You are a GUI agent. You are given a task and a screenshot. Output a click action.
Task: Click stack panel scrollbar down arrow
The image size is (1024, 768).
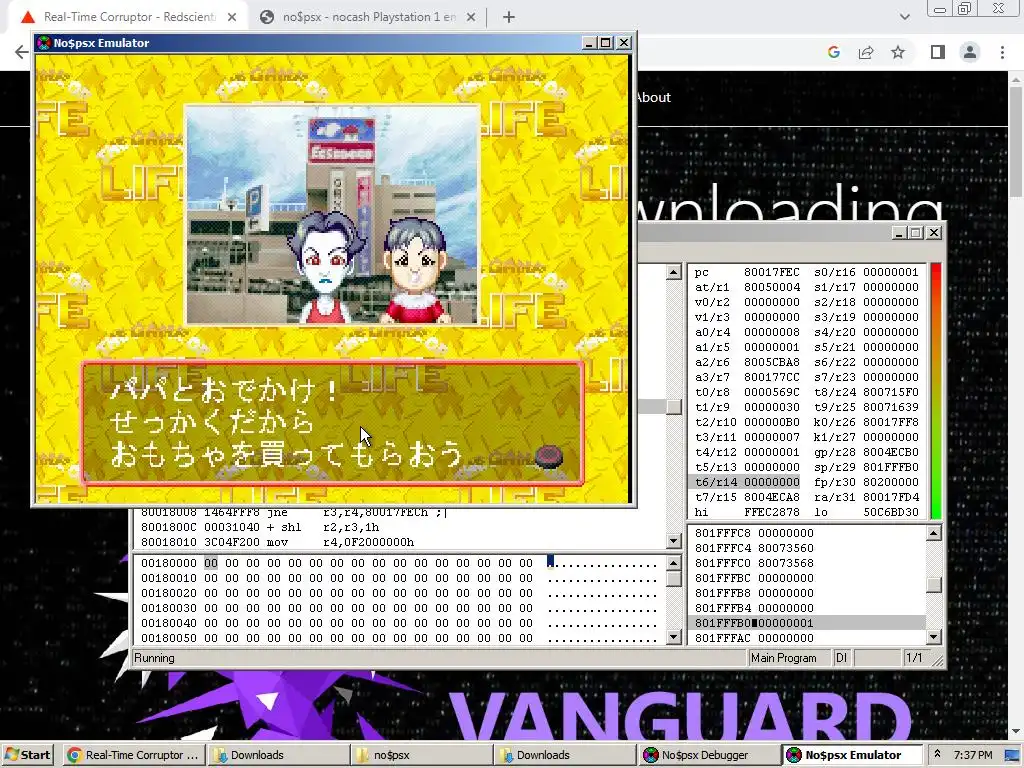click(934, 637)
